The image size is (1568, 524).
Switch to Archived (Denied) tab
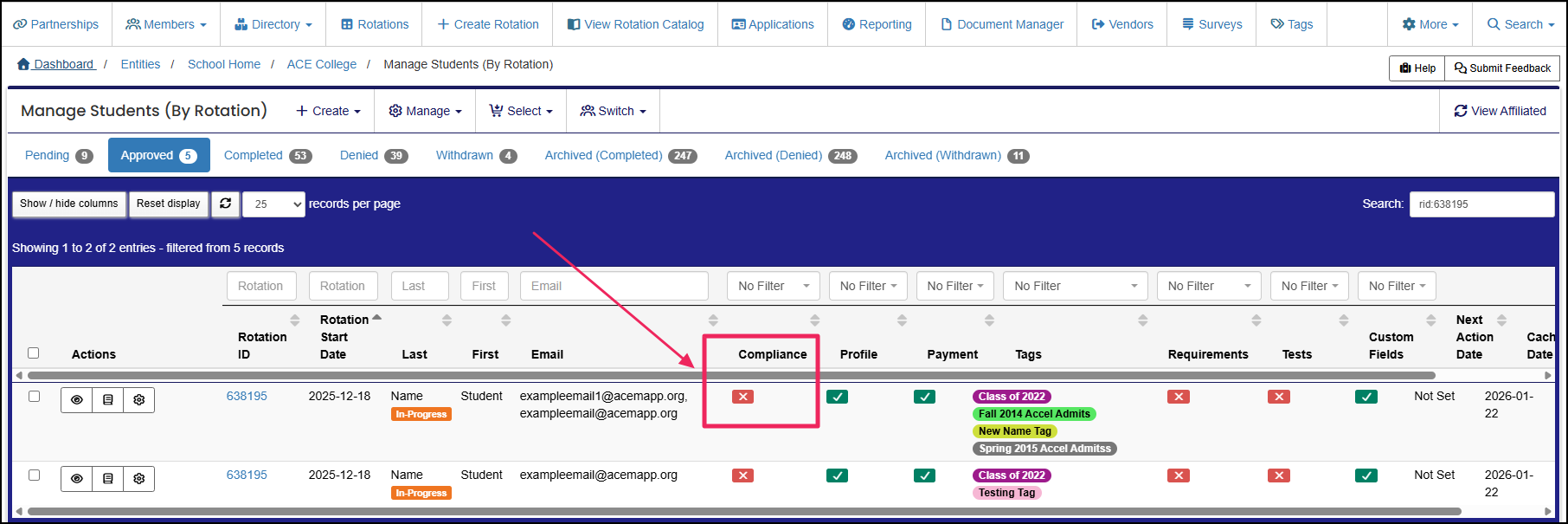791,155
